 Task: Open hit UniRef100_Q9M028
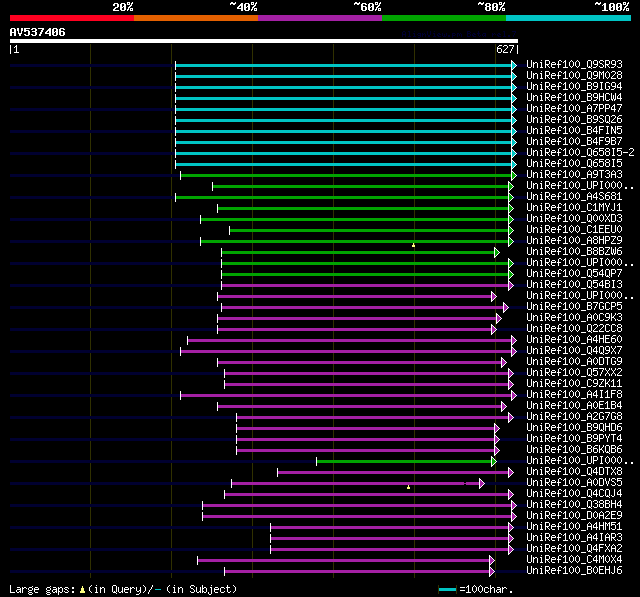(x=574, y=75)
